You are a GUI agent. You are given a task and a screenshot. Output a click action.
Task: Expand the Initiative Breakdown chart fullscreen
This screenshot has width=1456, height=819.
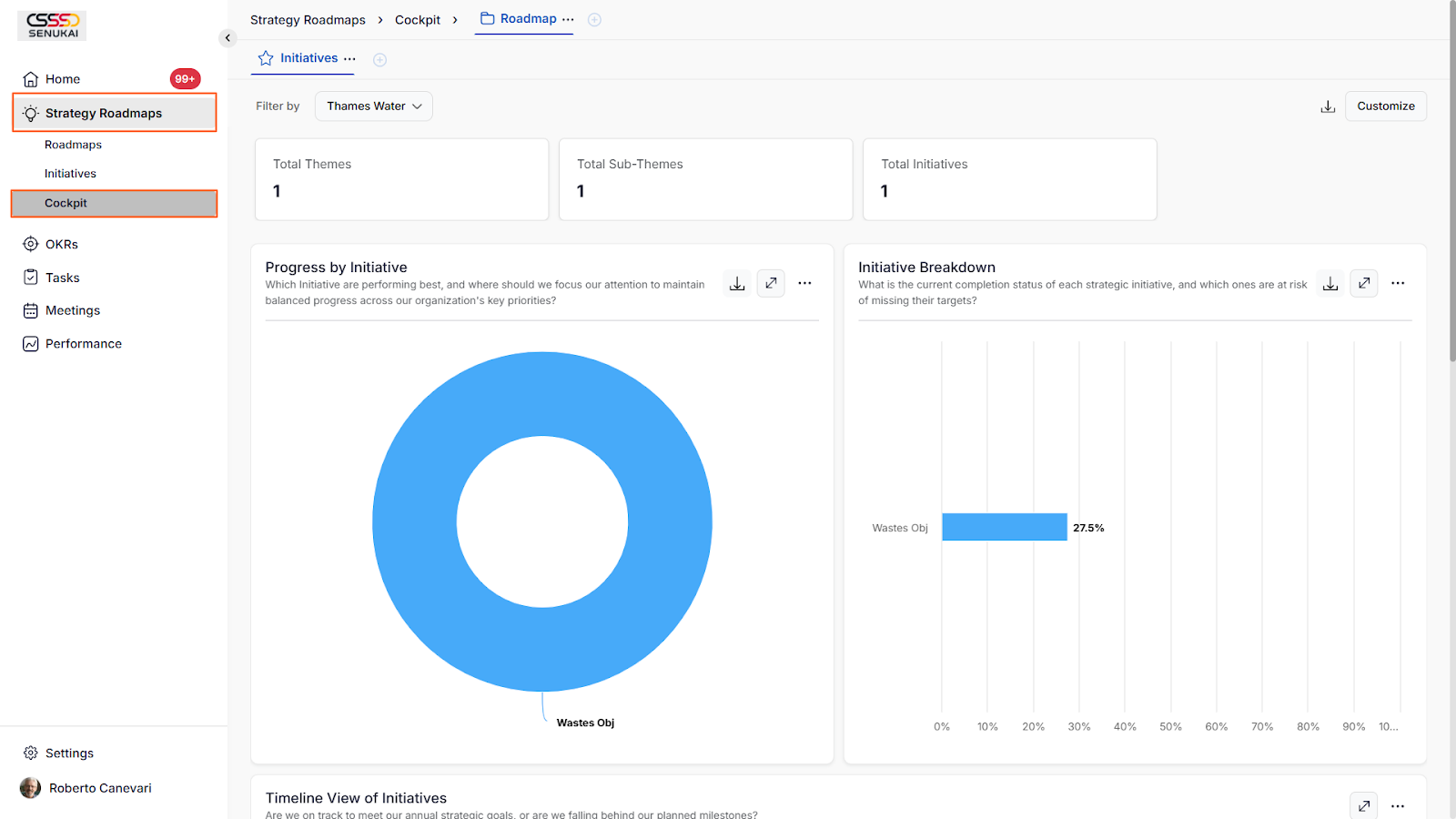[x=1364, y=284]
